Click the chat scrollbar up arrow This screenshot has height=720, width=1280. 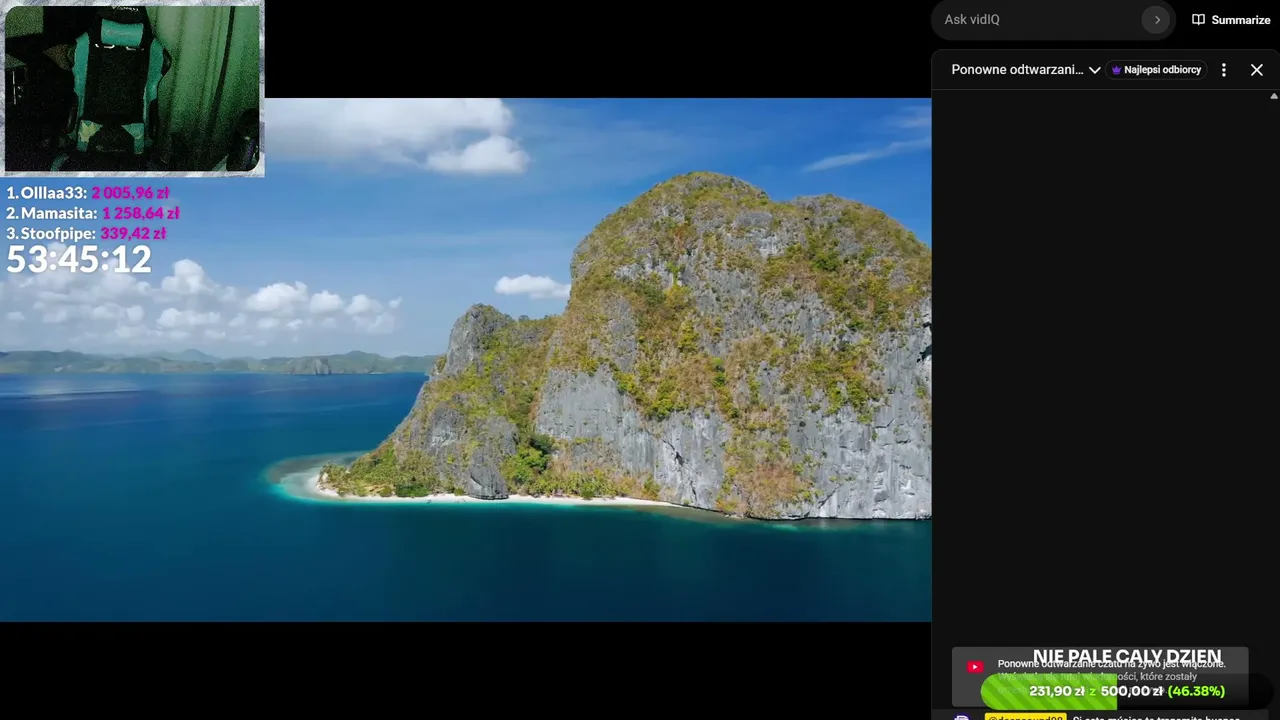tap(1274, 96)
